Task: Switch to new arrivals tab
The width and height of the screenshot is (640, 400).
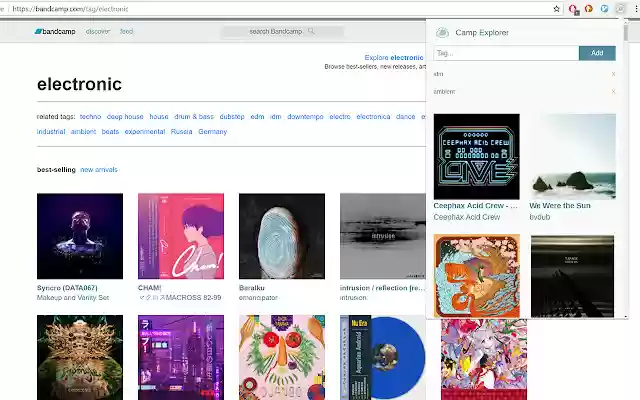Action: (x=99, y=169)
